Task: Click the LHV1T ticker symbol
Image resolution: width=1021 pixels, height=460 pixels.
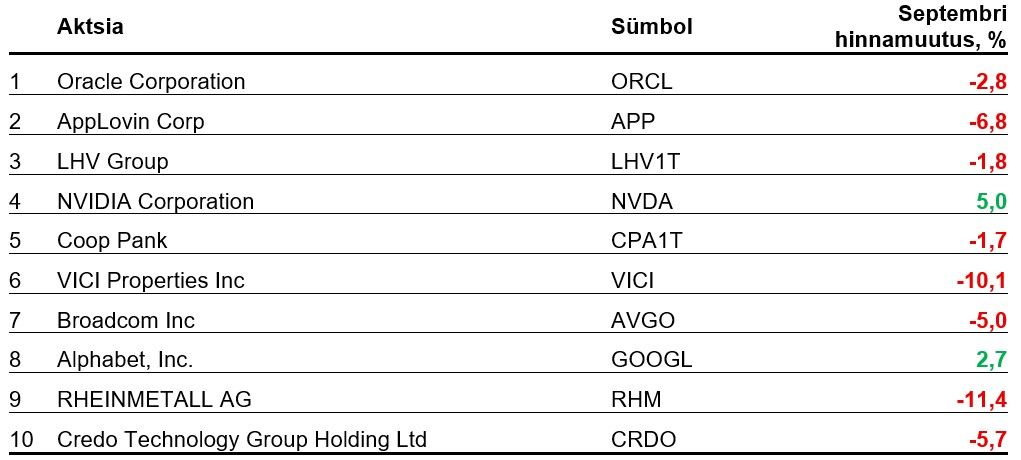Action: (645, 161)
